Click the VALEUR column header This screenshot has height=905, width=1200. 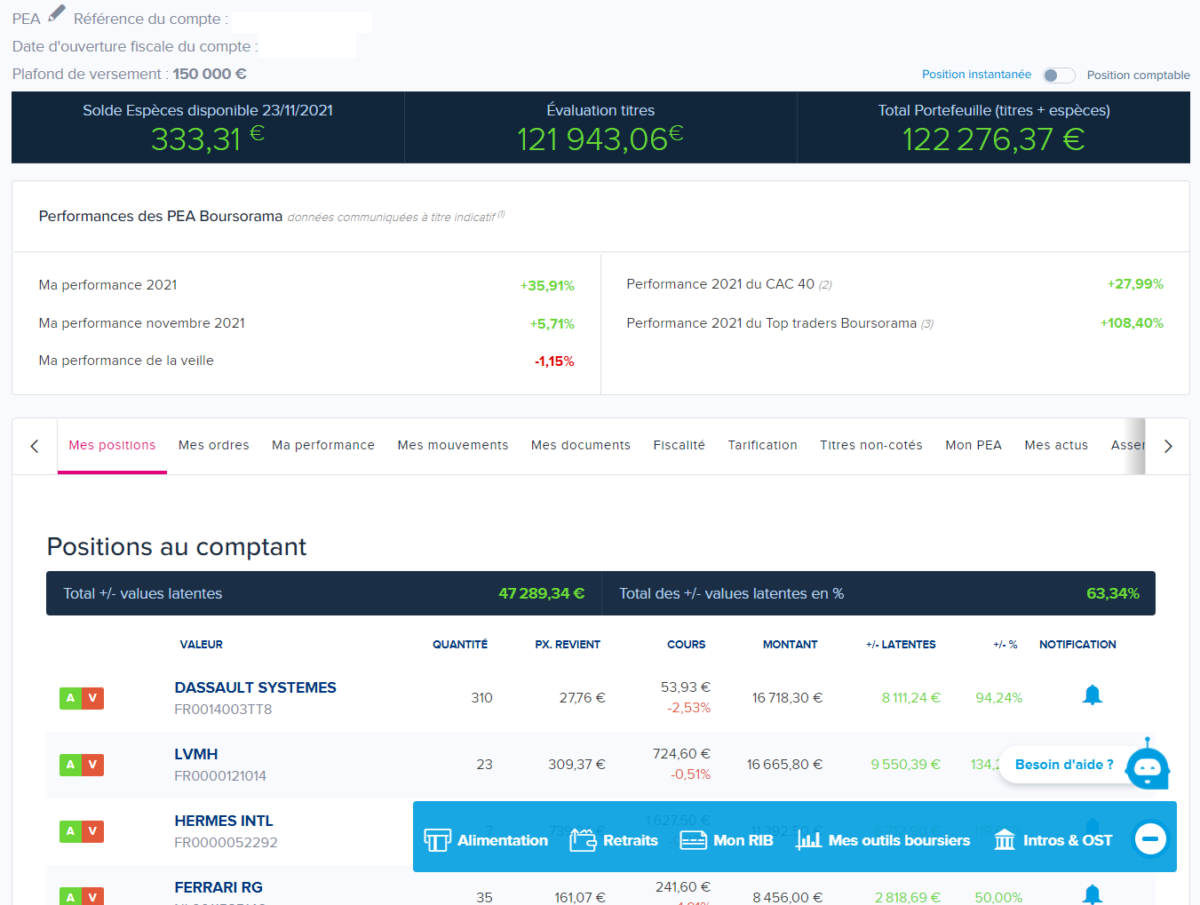tap(201, 645)
